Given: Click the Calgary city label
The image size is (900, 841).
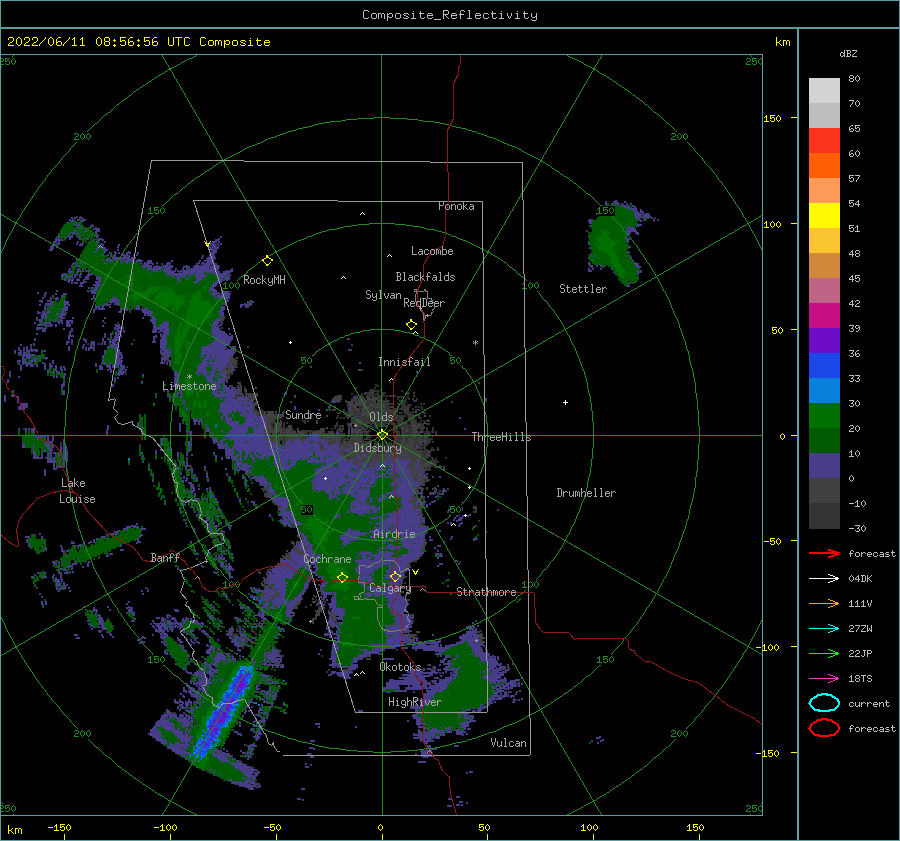Looking at the screenshot, I should point(390,588).
